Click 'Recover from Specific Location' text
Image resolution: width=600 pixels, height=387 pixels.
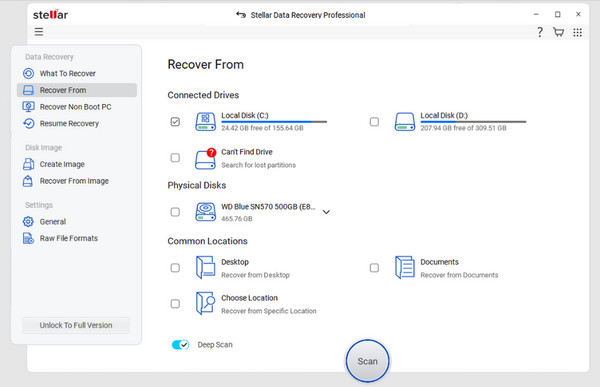[269, 311]
